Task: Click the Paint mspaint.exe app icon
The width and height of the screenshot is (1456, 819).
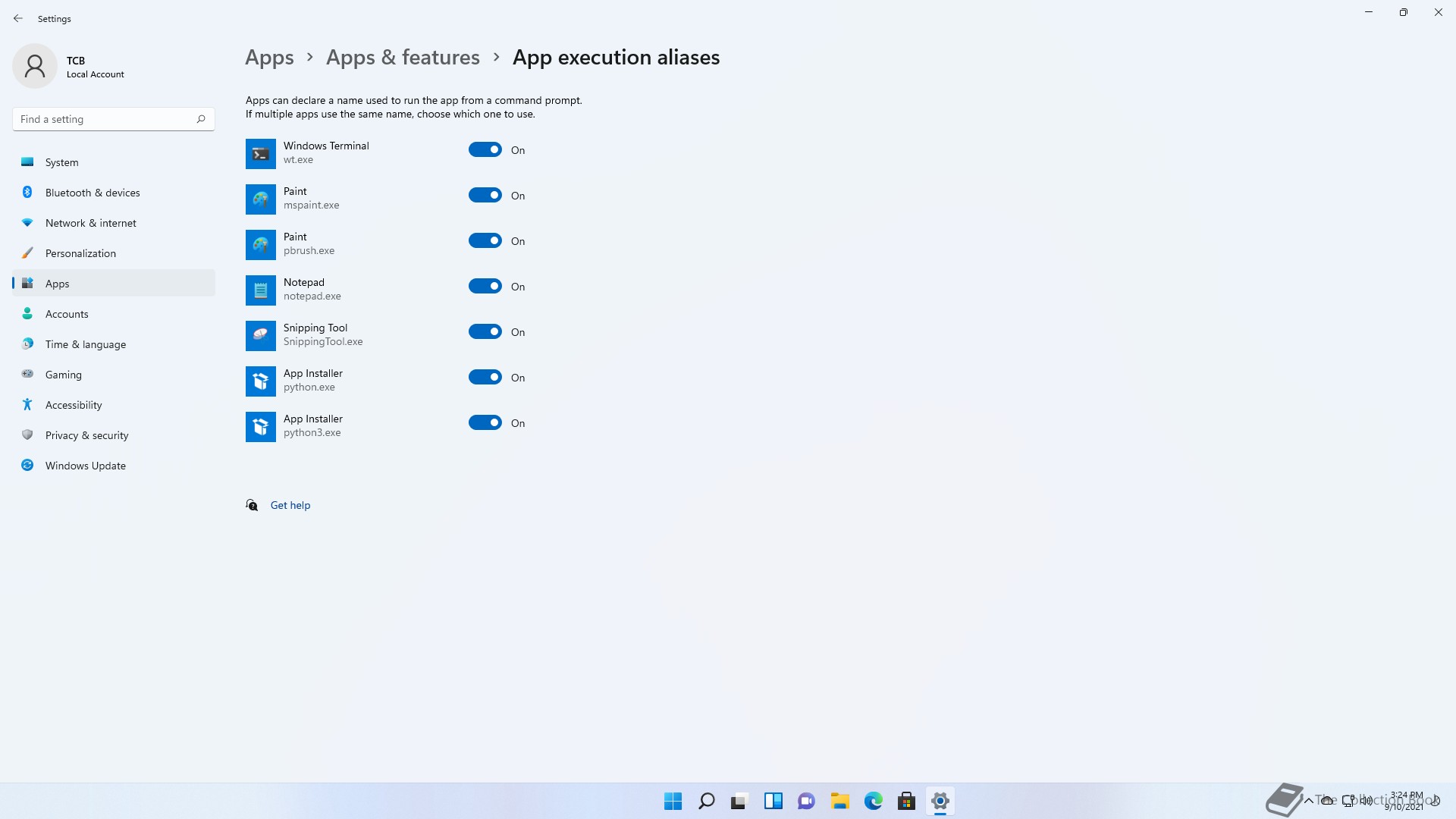Action: pos(260,199)
